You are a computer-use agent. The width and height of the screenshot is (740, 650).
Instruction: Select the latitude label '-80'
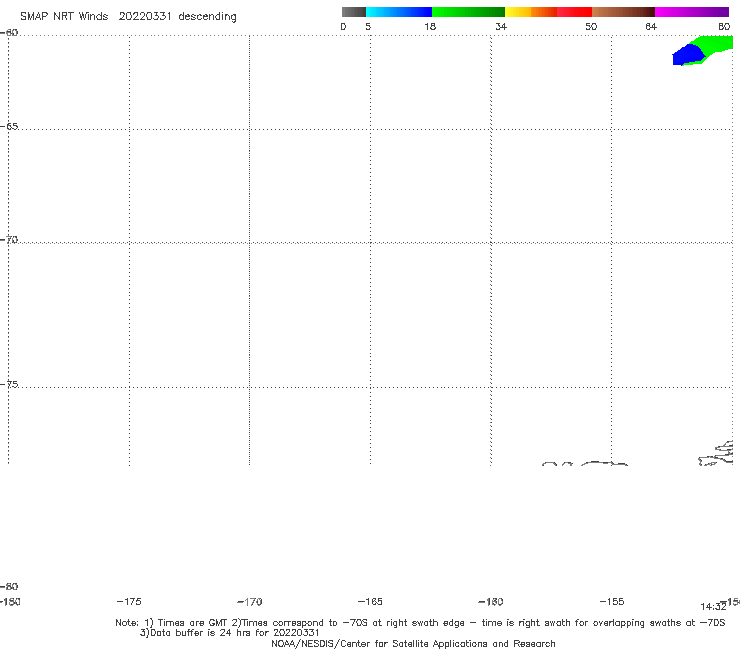[x=8, y=586]
